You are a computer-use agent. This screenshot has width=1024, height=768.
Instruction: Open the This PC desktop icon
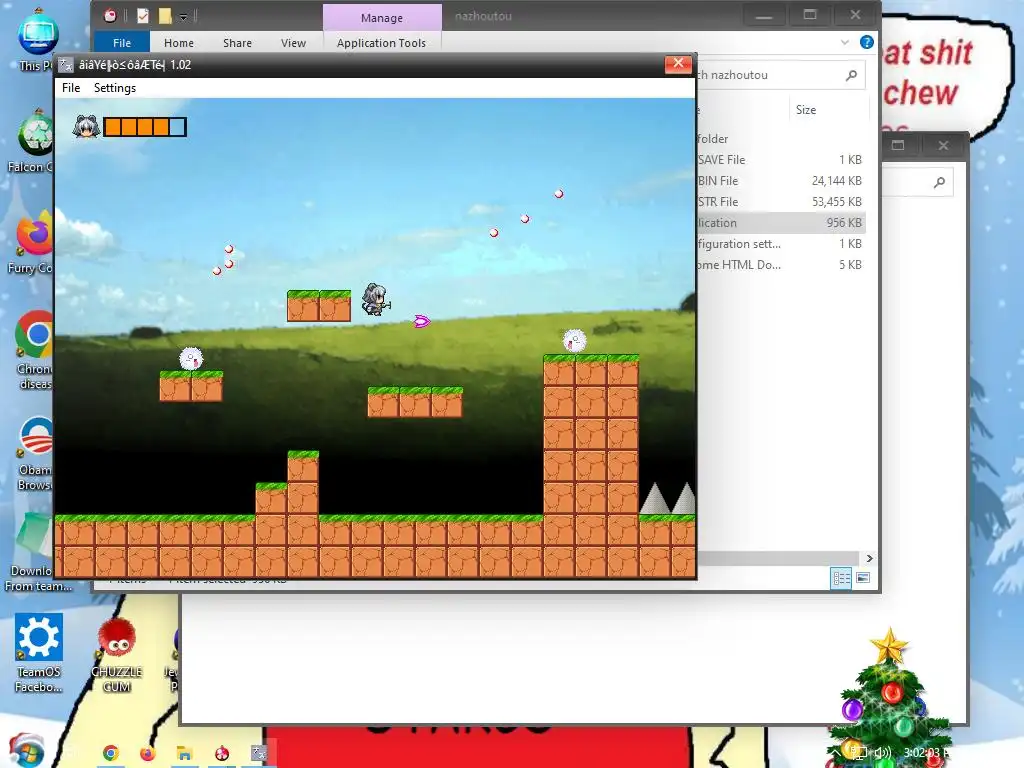point(37,40)
